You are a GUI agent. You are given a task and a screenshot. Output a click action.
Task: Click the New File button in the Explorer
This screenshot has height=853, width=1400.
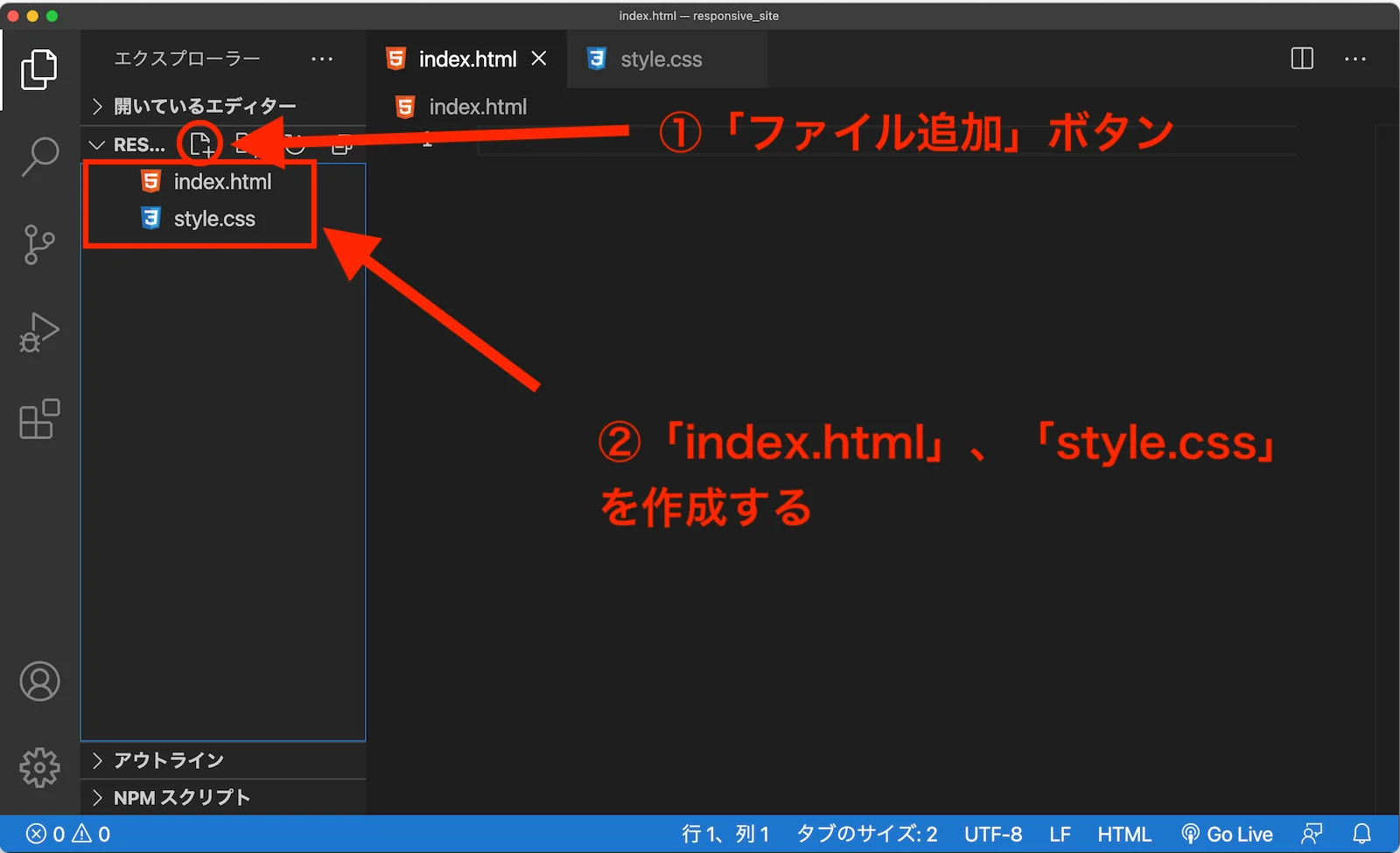pyautogui.click(x=200, y=144)
